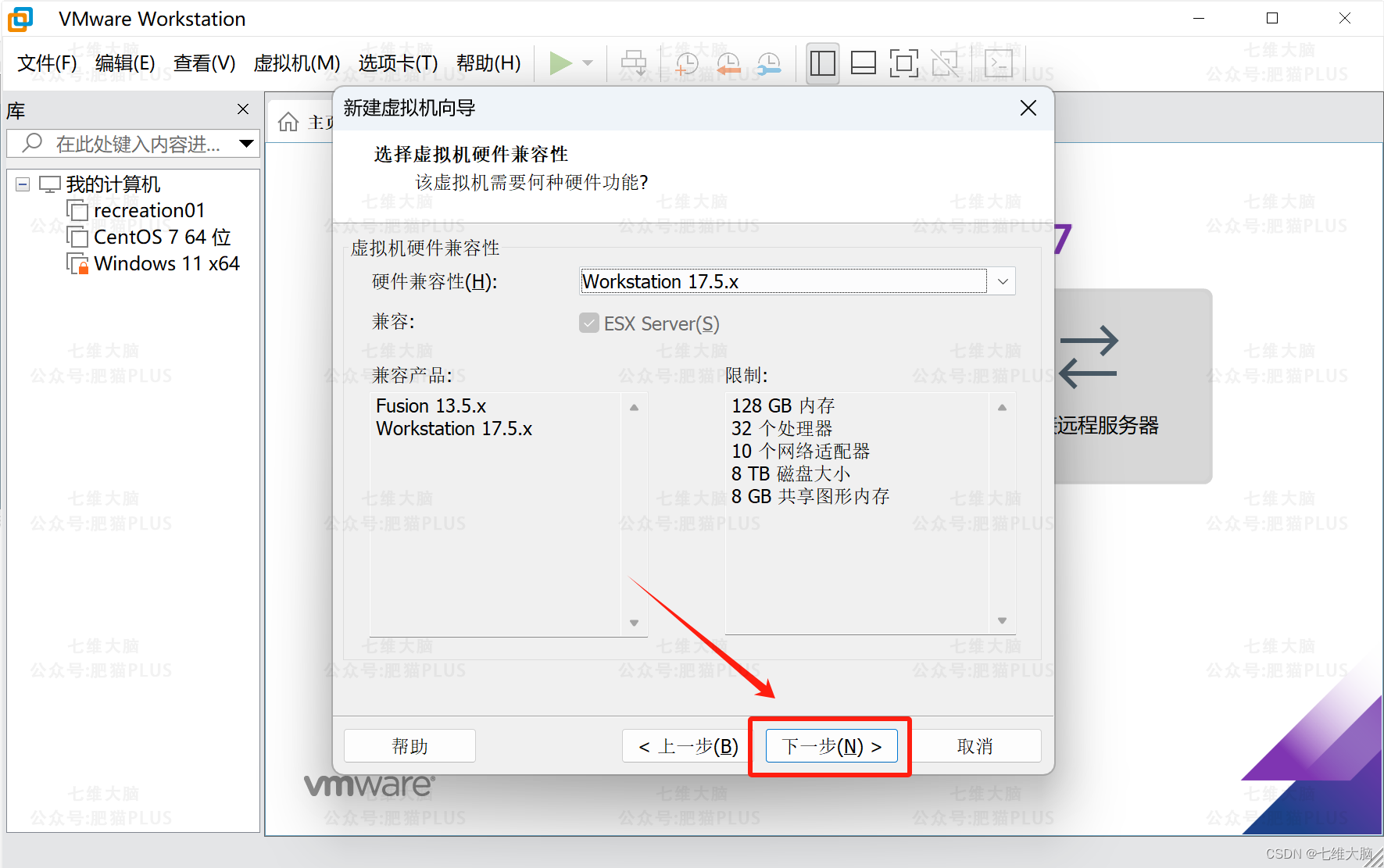Open the 文件(F) menu
The width and height of the screenshot is (1384, 868).
[x=47, y=63]
